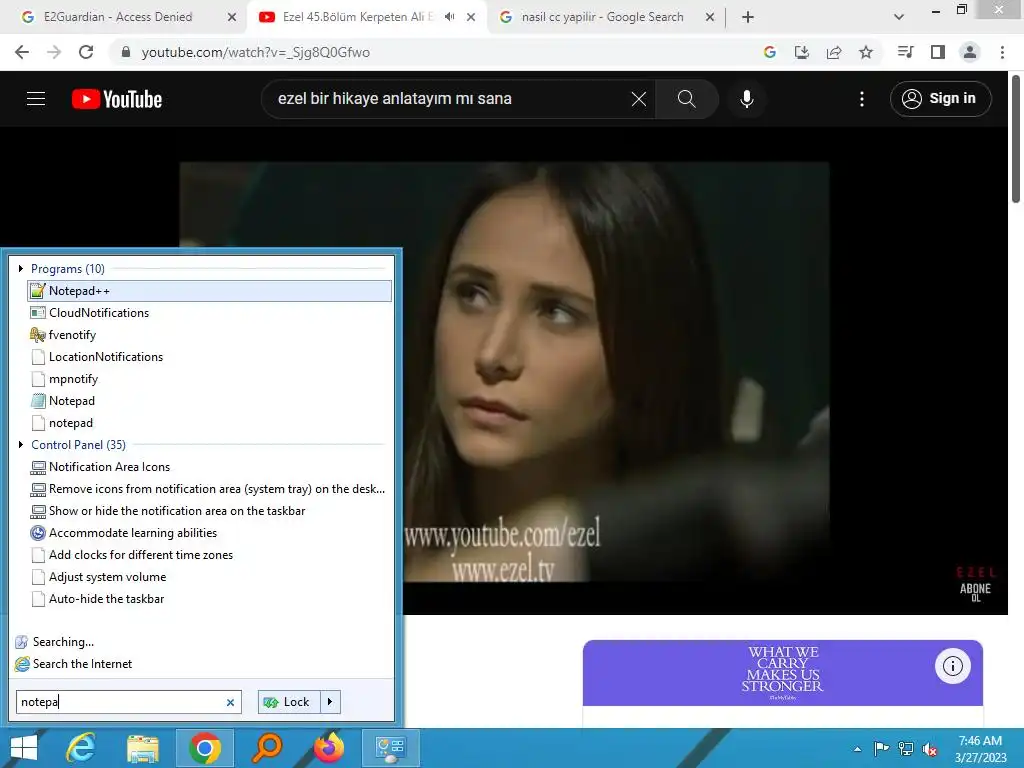Open Notepad++ from search results

(210, 291)
